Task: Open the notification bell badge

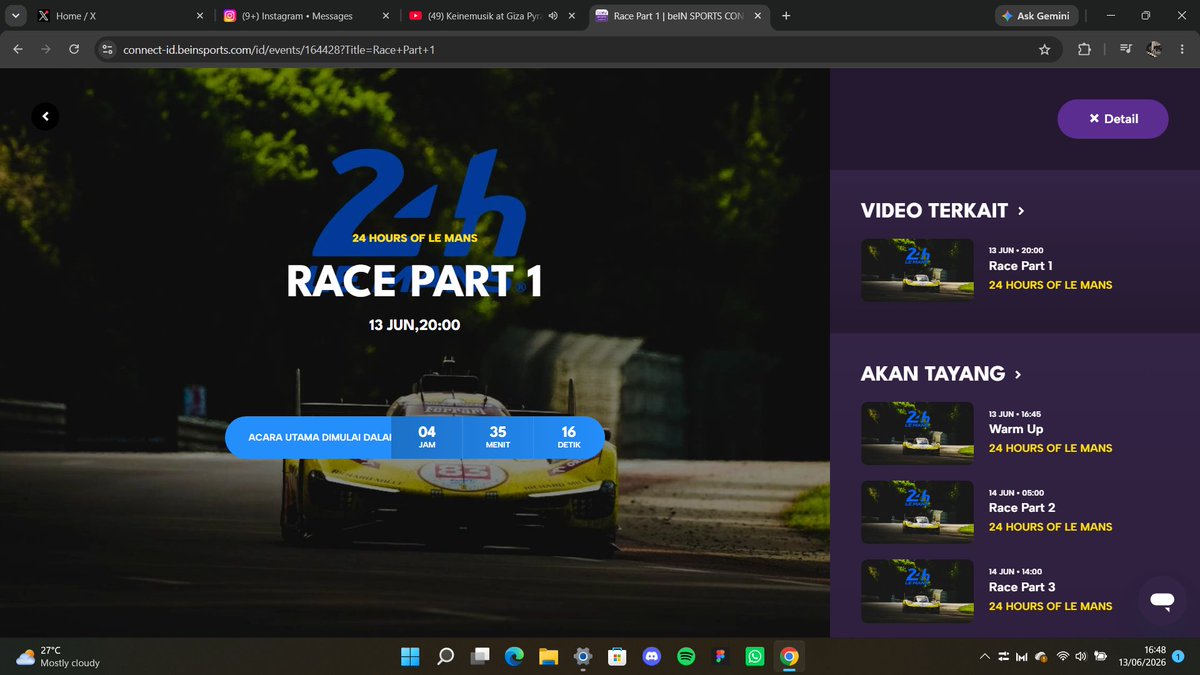Action: point(1178,656)
